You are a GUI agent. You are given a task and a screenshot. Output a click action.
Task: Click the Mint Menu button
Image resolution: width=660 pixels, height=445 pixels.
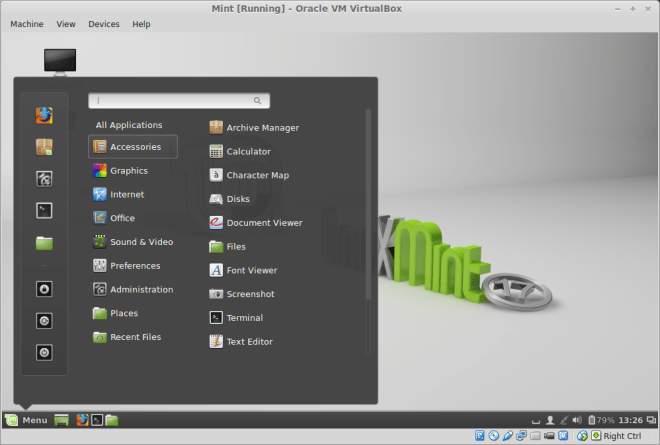point(26,420)
